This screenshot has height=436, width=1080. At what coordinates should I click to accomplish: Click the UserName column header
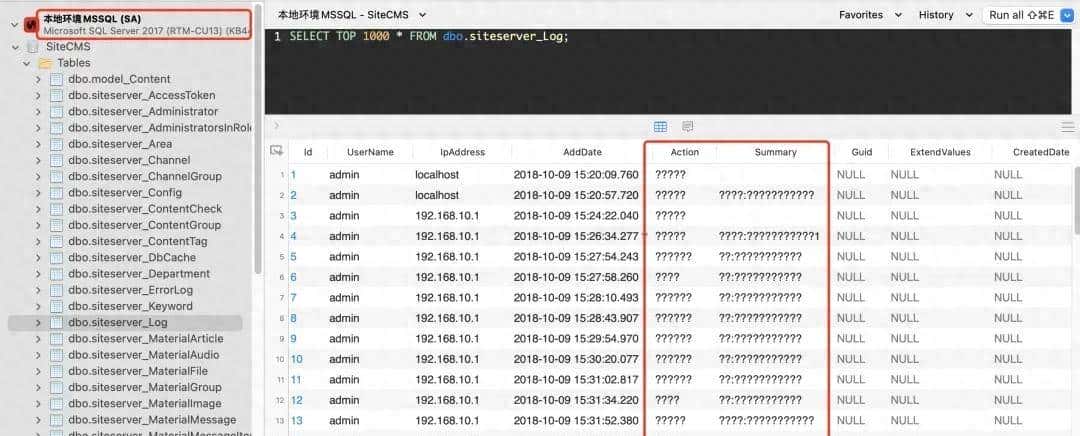coord(370,152)
